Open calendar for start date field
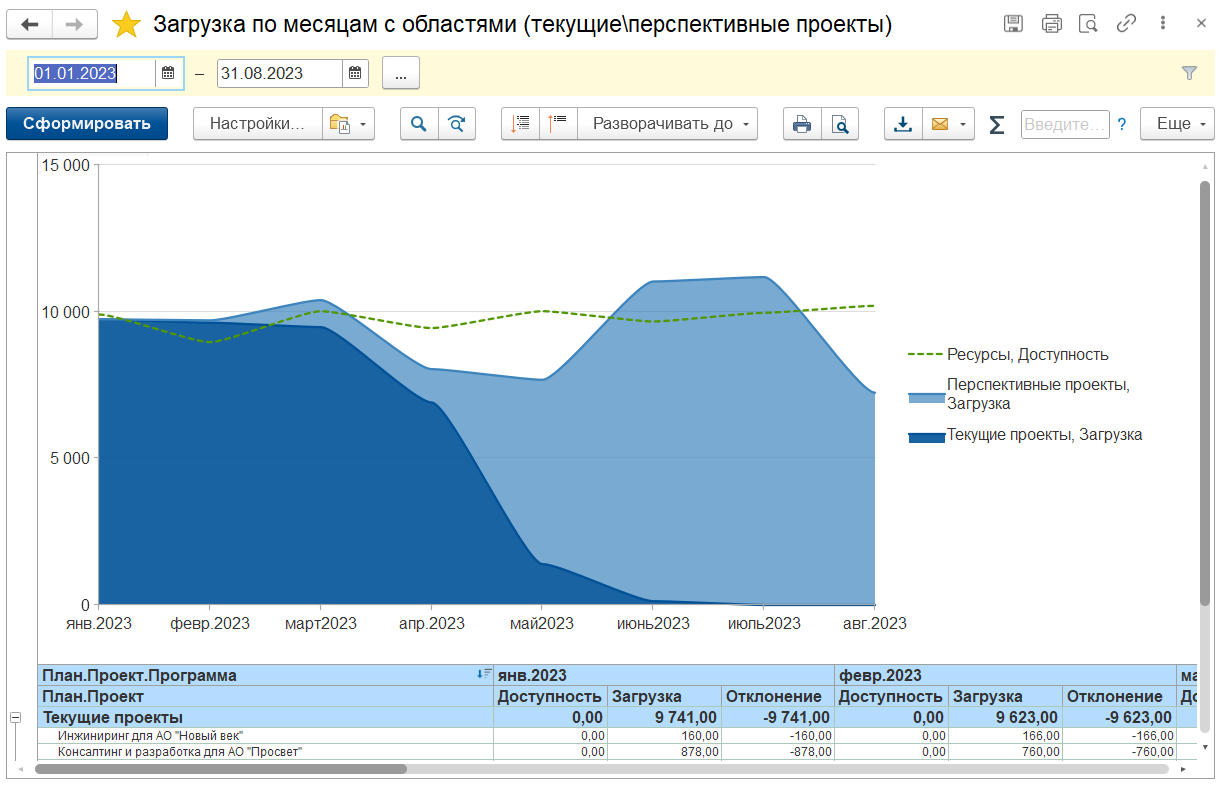 click(168, 73)
